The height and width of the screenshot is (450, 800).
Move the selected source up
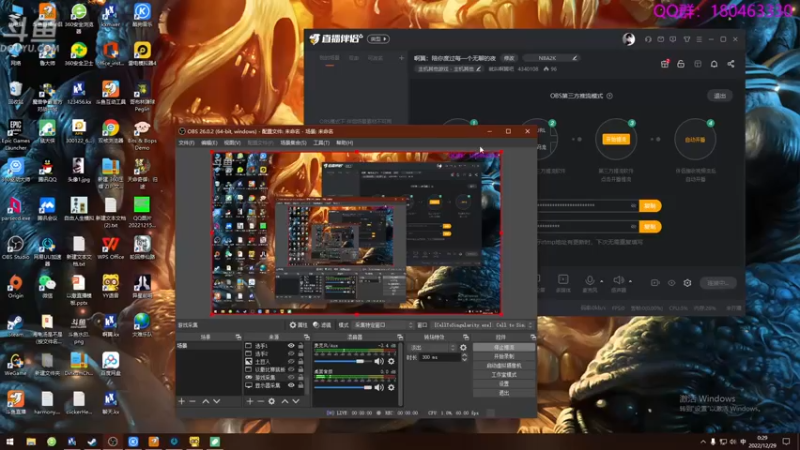pos(285,402)
